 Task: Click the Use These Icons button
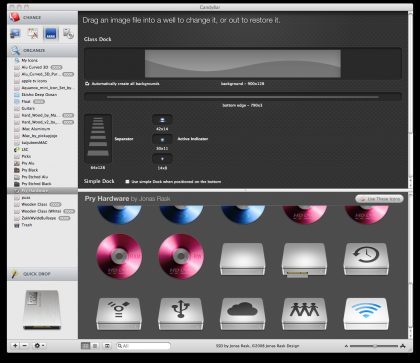pyautogui.click(x=379, y=199)
